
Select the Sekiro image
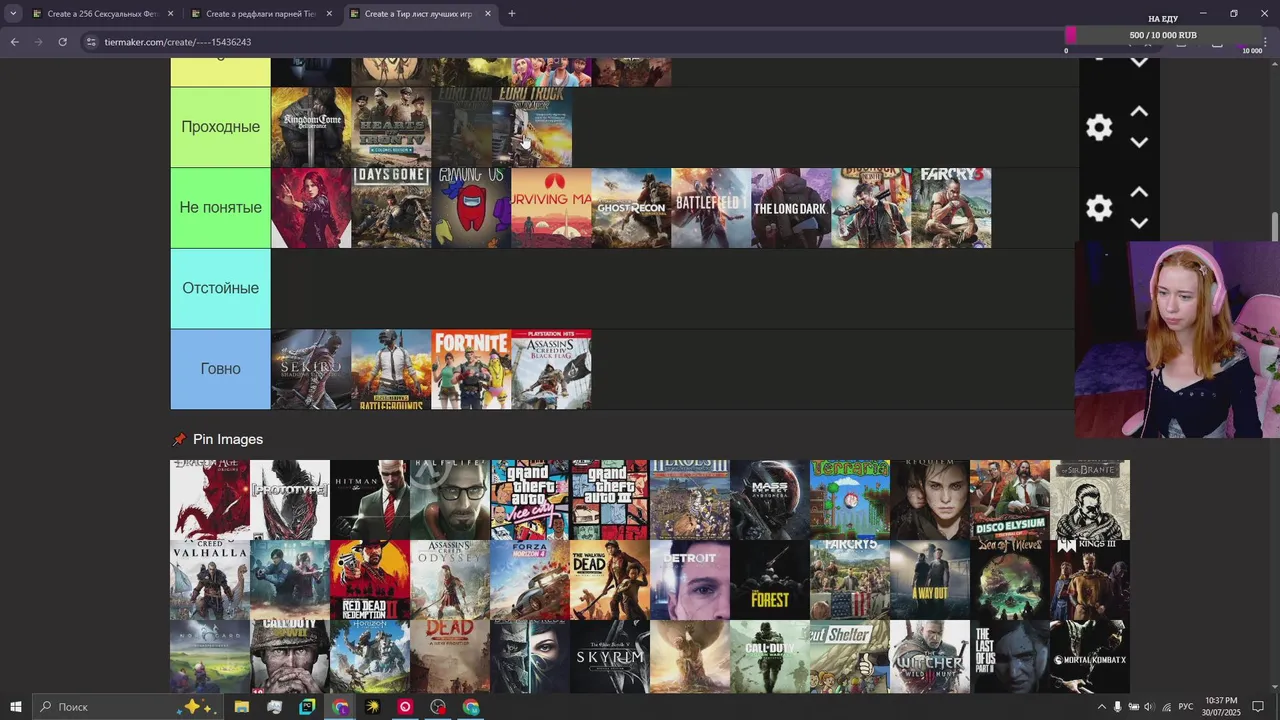[311, 369]
